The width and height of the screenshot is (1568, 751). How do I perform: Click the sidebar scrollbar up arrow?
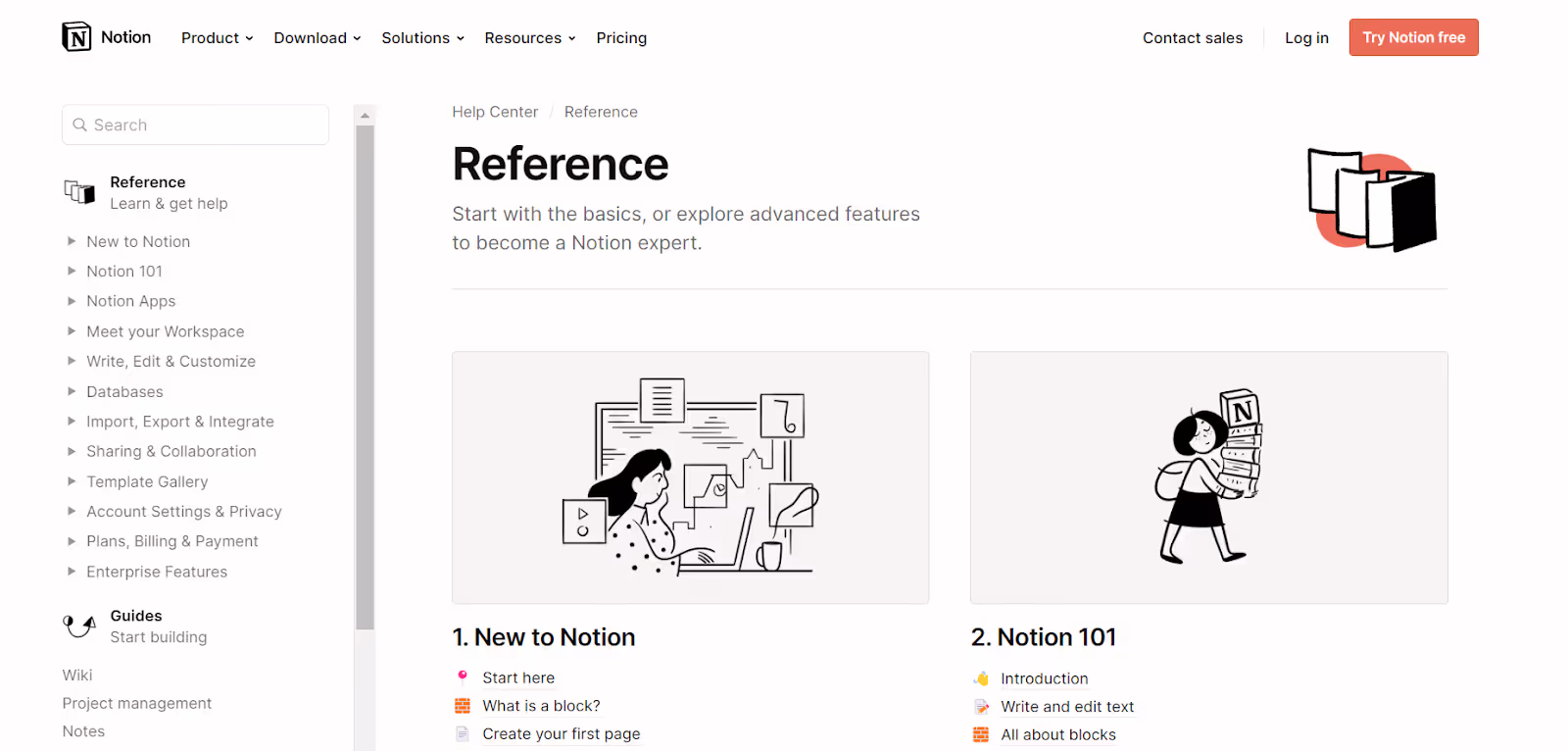pos(365,115)
